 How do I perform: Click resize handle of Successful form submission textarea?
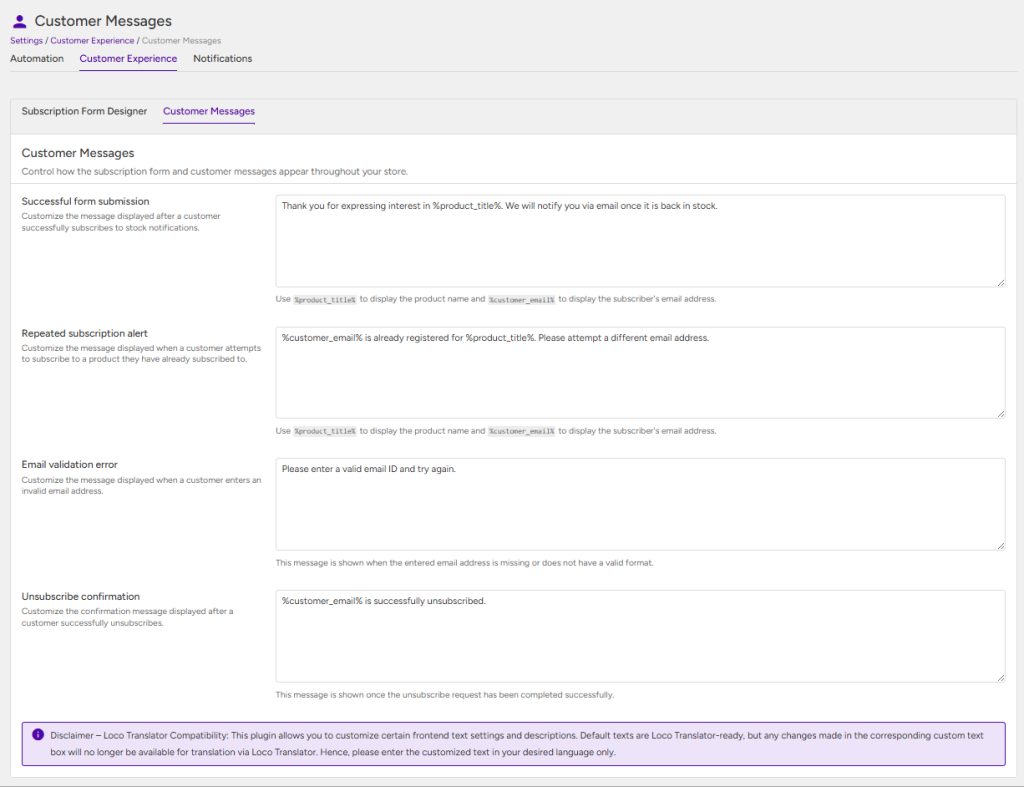1000,282
